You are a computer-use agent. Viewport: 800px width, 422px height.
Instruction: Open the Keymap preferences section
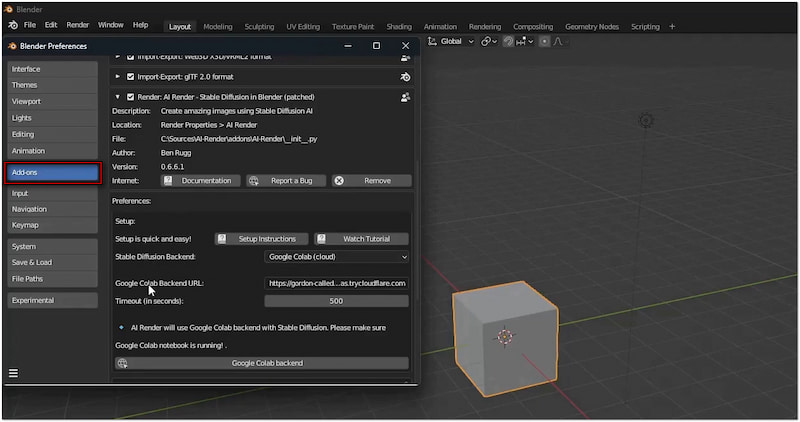pos(53,225)
